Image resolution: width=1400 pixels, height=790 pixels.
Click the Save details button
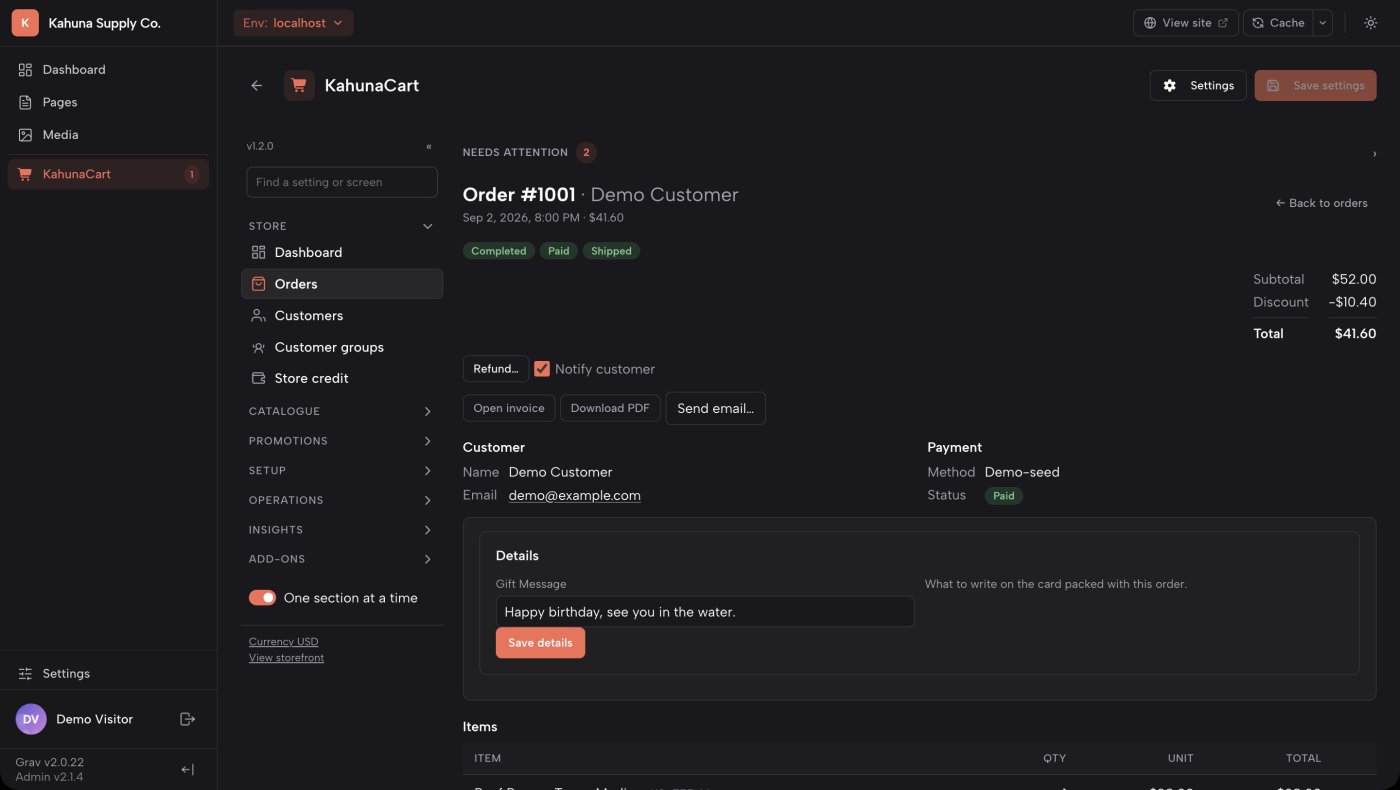tap(540, 643)
